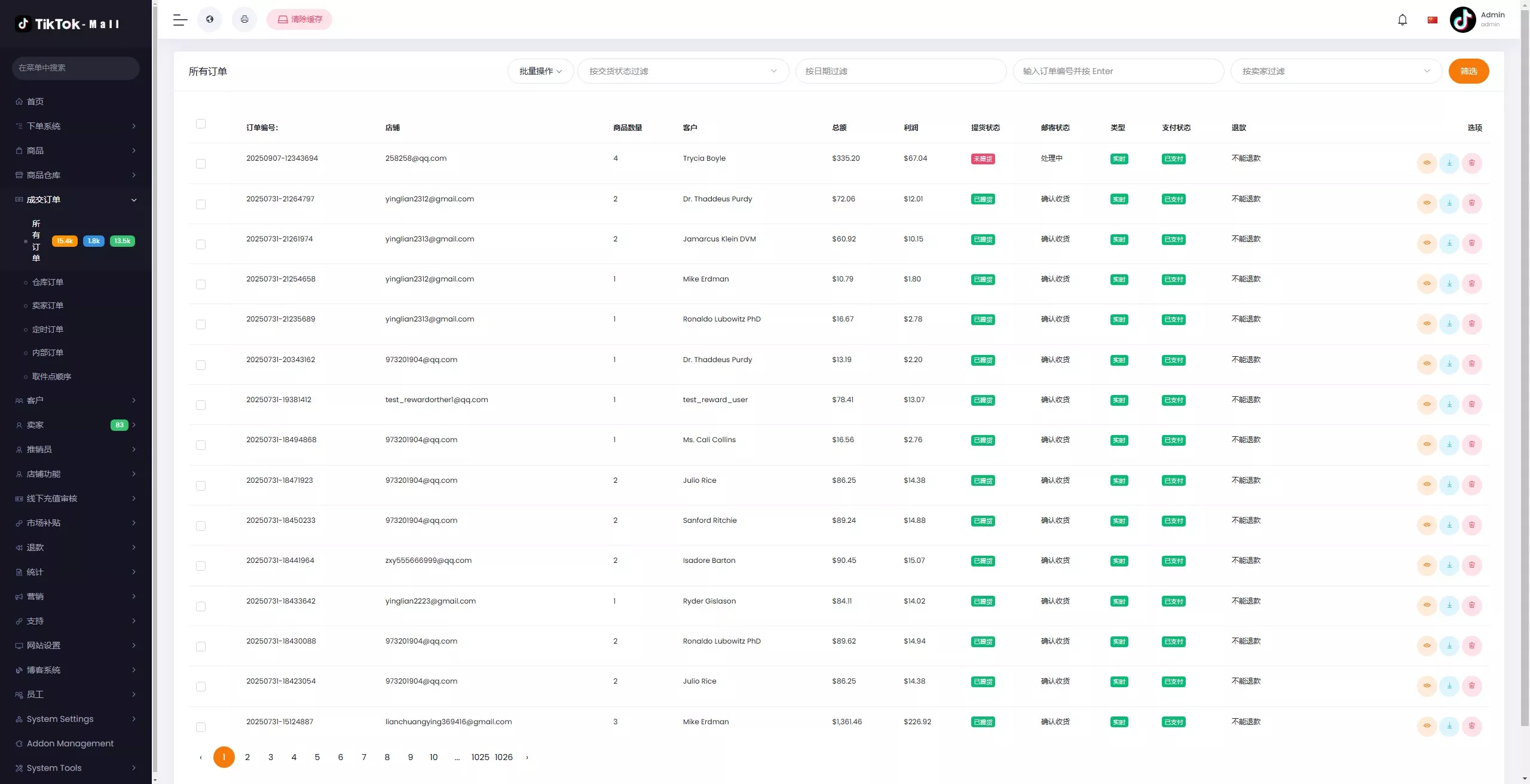
Task: Click the hamburger menu toggle icon
Action: pyautogui.click(x=180, y=20)
